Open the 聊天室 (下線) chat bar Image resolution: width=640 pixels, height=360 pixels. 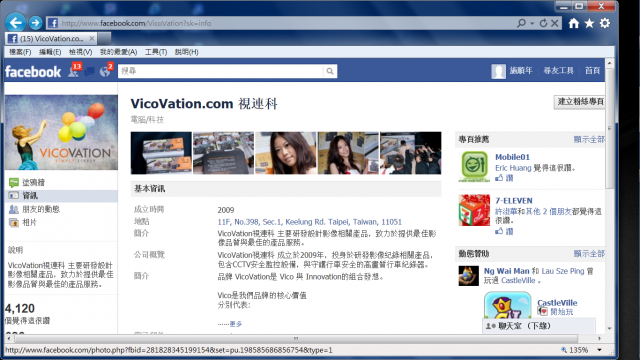(x=538, y=326)
